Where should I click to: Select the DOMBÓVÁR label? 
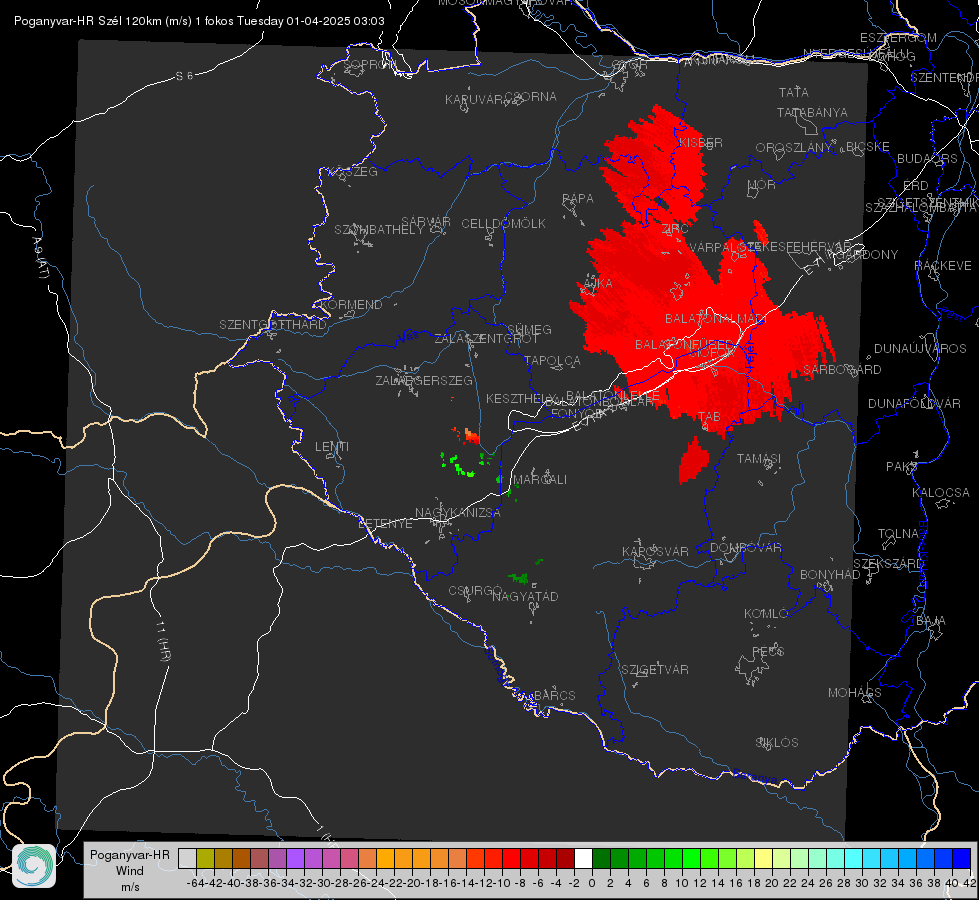[x=745, y=548]
